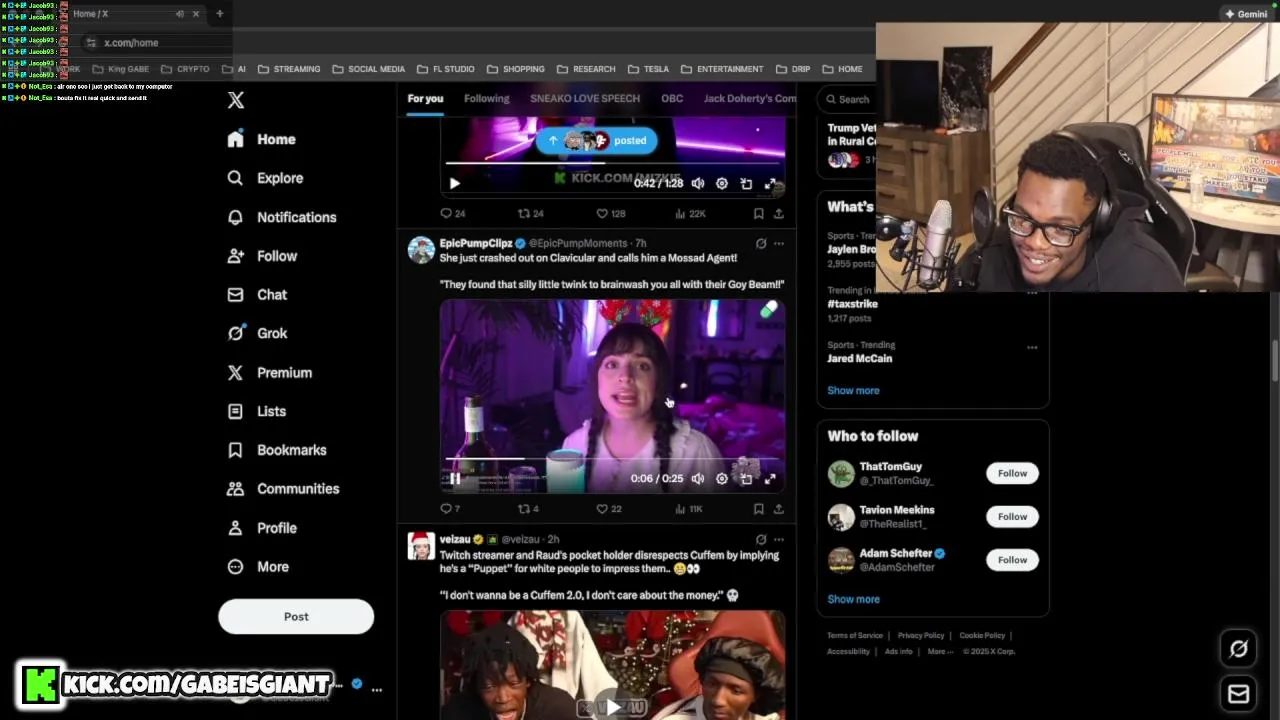Show more trending topics
This screenshot has width=1280, height=720.
pyautogui.click(x=853, y=391)
